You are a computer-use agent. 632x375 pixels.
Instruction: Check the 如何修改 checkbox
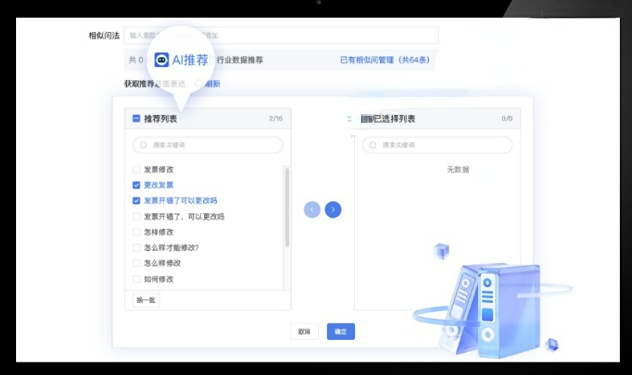[136, 279]
